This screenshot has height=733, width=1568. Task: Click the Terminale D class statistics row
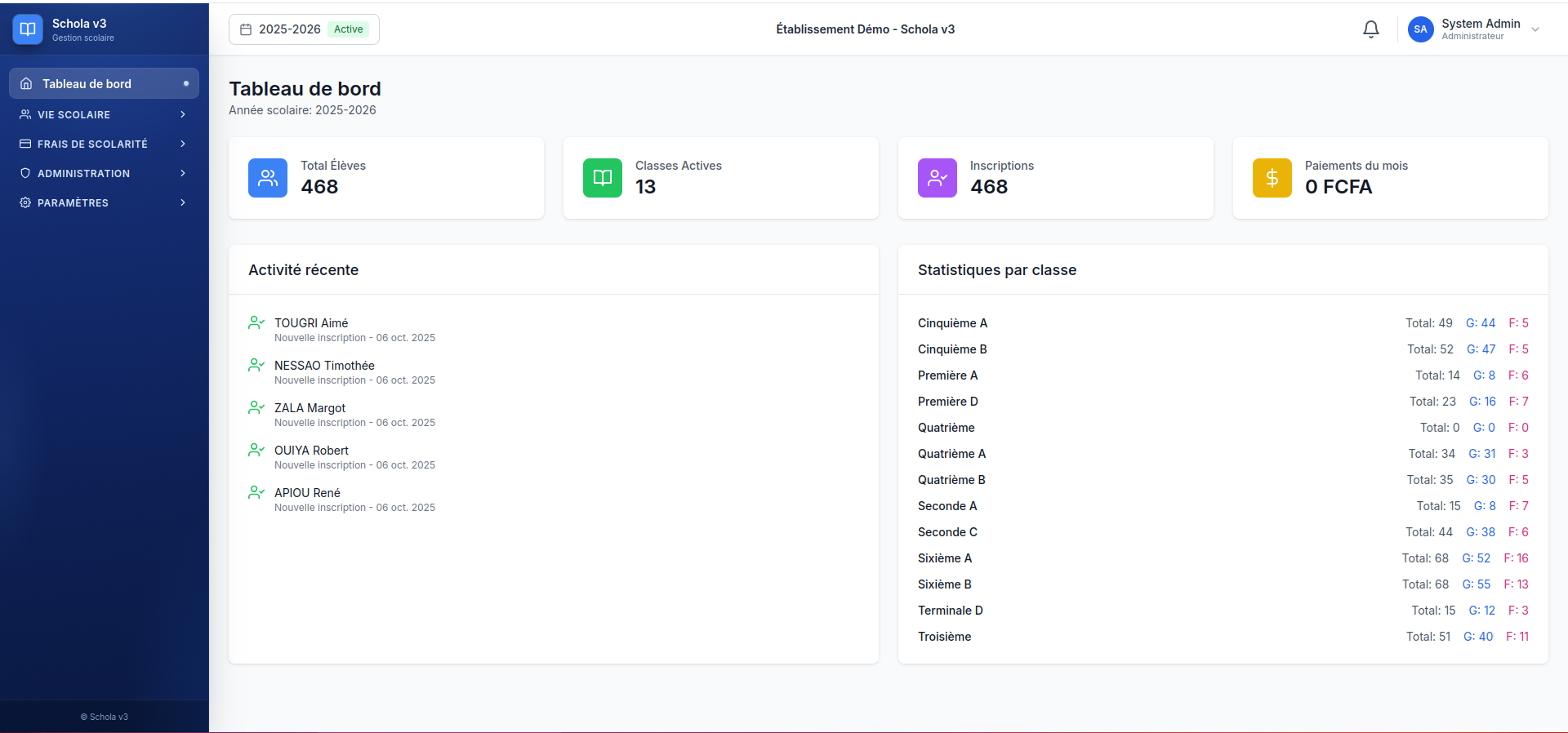tap(1223, 611)
